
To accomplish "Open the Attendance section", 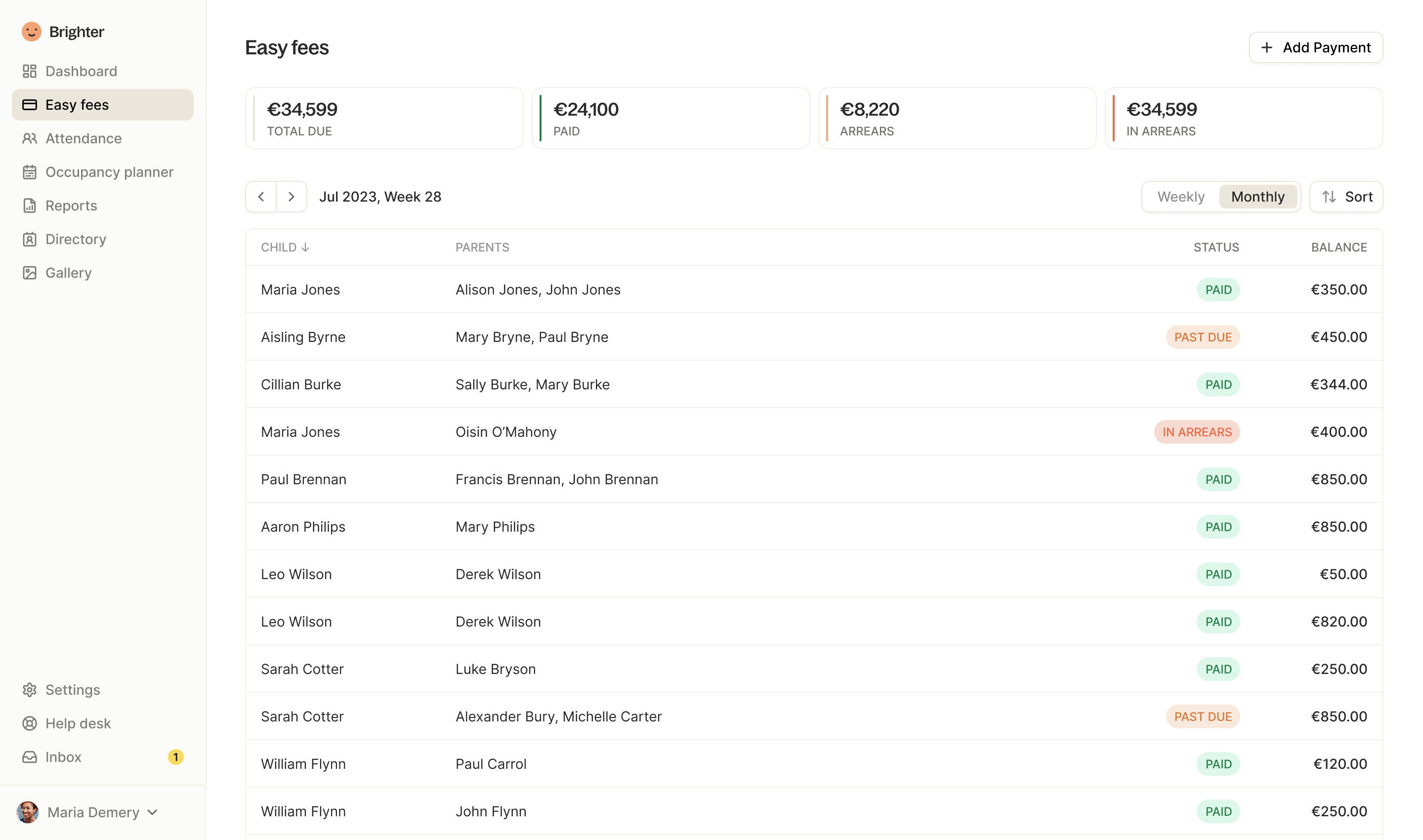I will pos(83,138).
